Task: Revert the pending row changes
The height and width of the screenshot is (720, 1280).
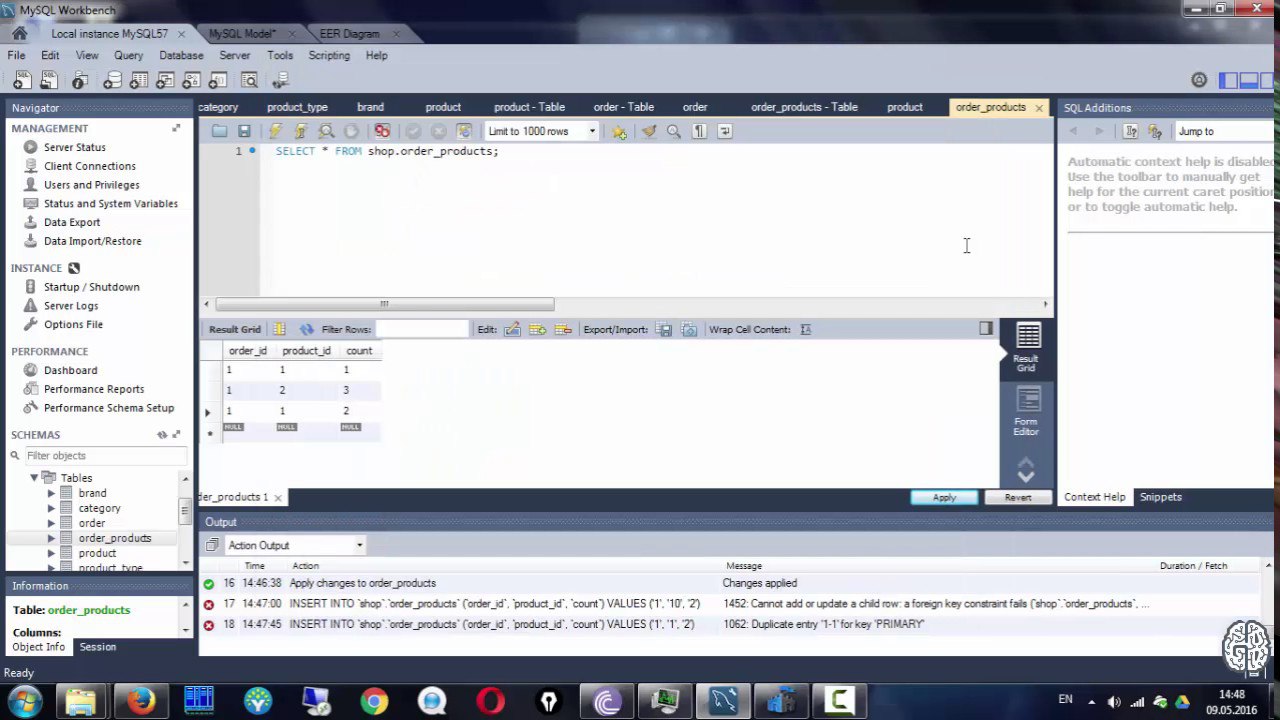Action: 1017,497
